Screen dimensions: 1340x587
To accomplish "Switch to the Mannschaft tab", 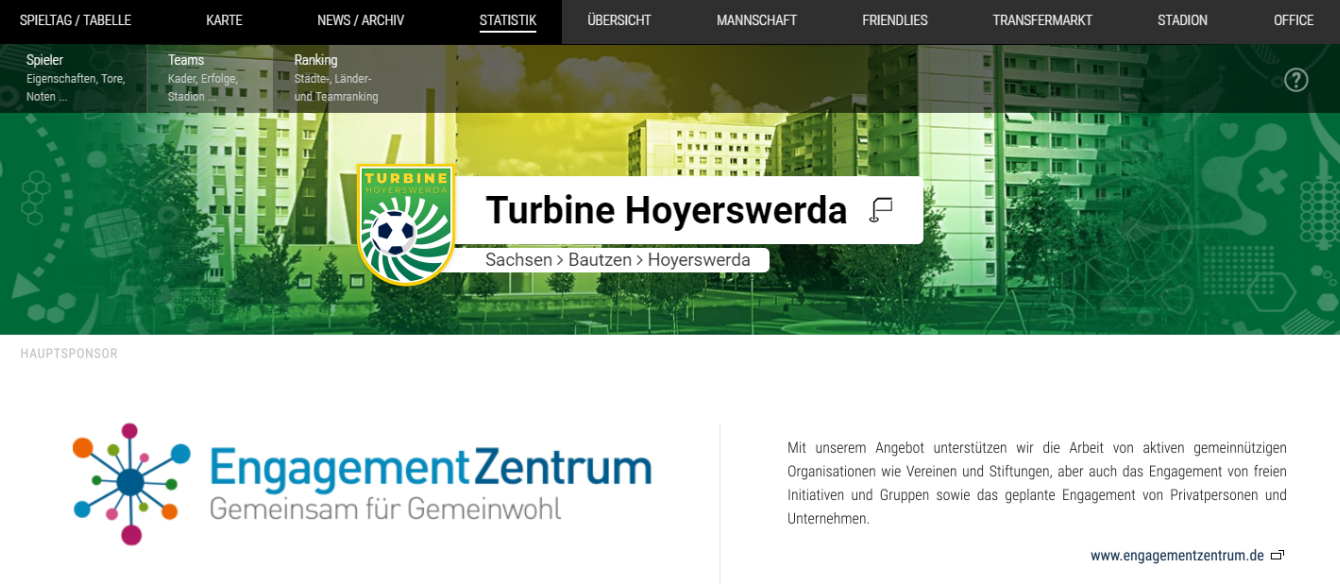I will click(x=756, y=21).
